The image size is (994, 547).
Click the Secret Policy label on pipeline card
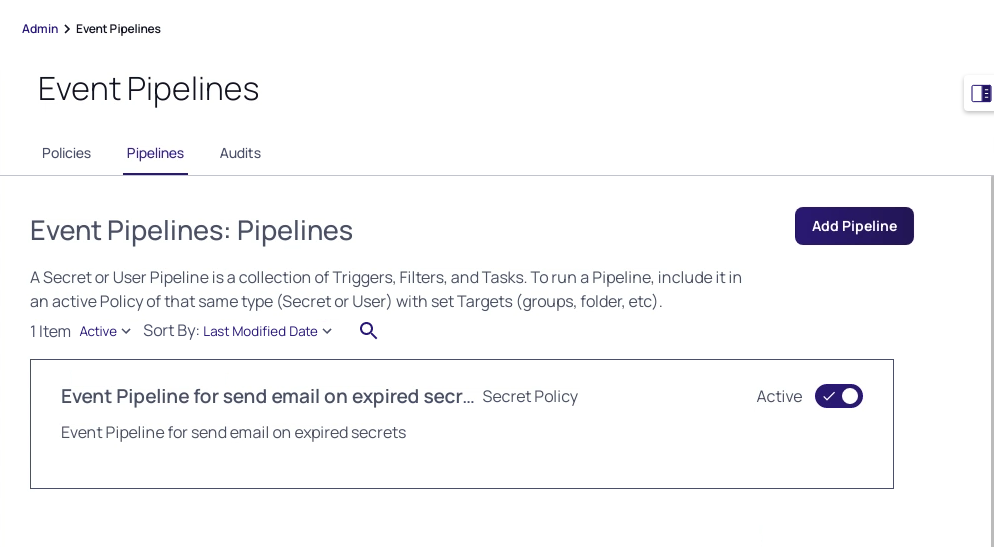click(x=530, y=397)
